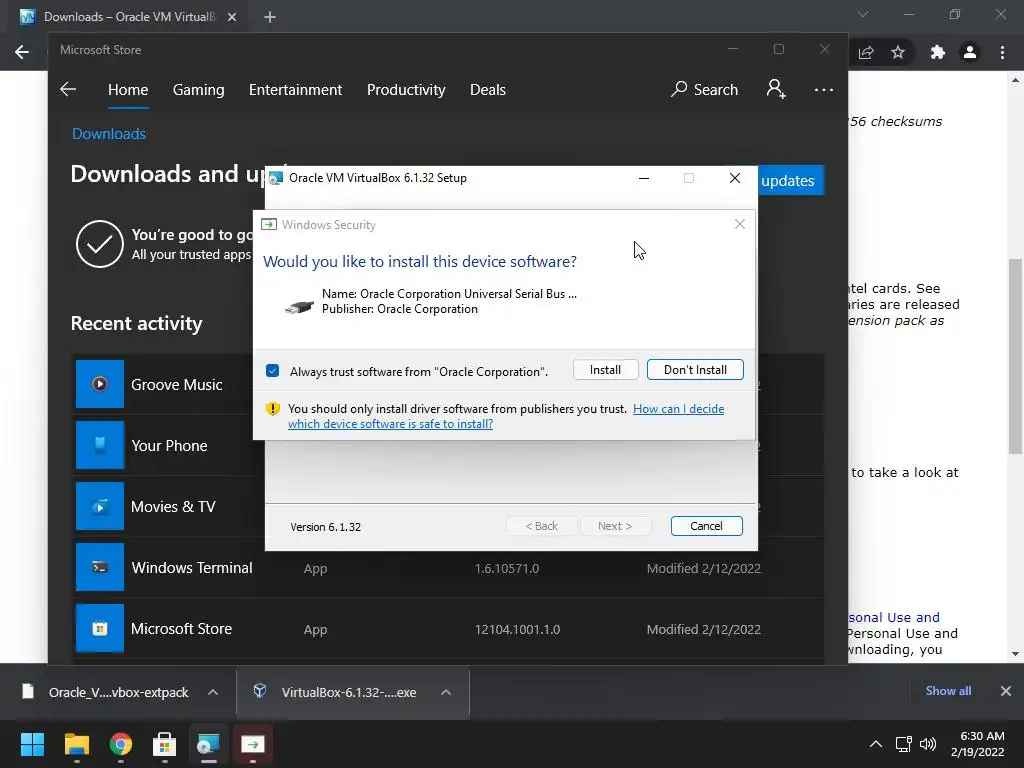Expand options for VirtualBox-6.1.32 exe download
Viewport: 1024px width, 768px height.
446,692
